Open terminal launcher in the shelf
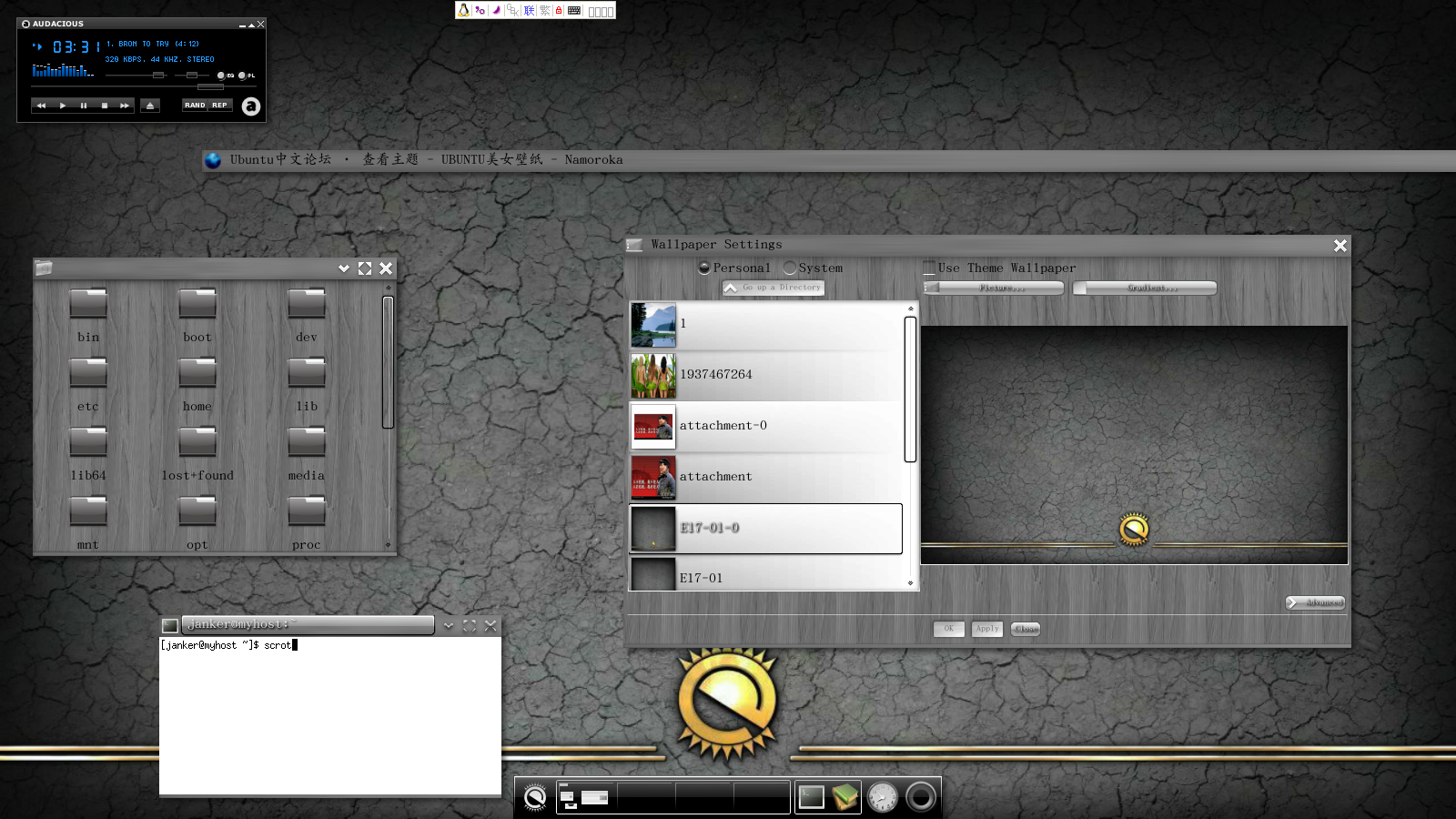Image resolution: width=1456 pixels, height=819 pixels. click(811, 798)
